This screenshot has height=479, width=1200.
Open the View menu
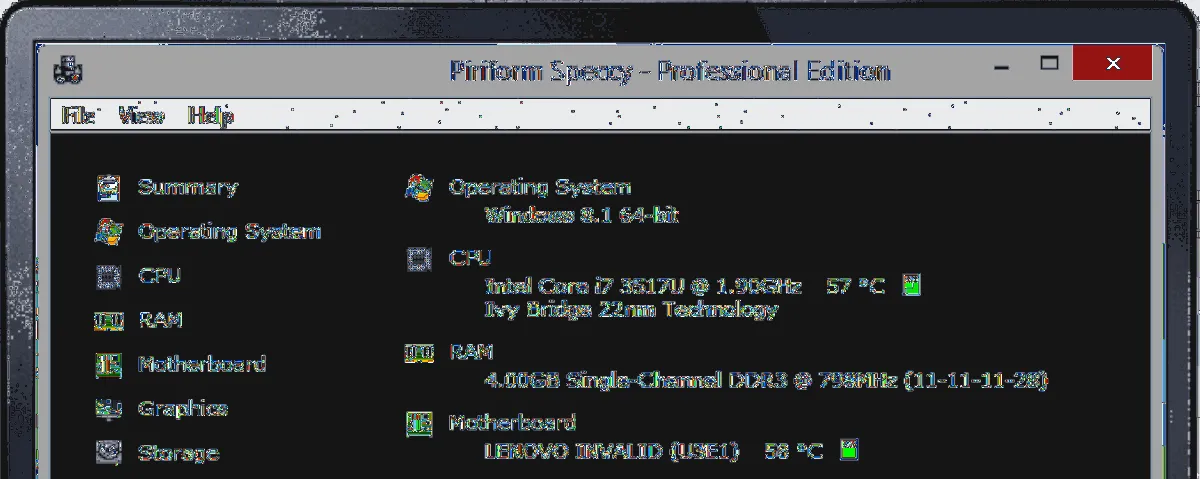coord(141,116)
